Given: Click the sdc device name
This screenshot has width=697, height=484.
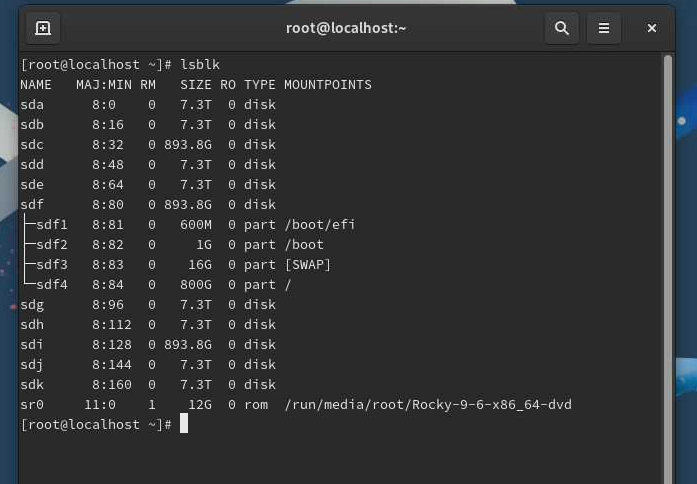Looking at the screenshot, I should coord(32,145).
